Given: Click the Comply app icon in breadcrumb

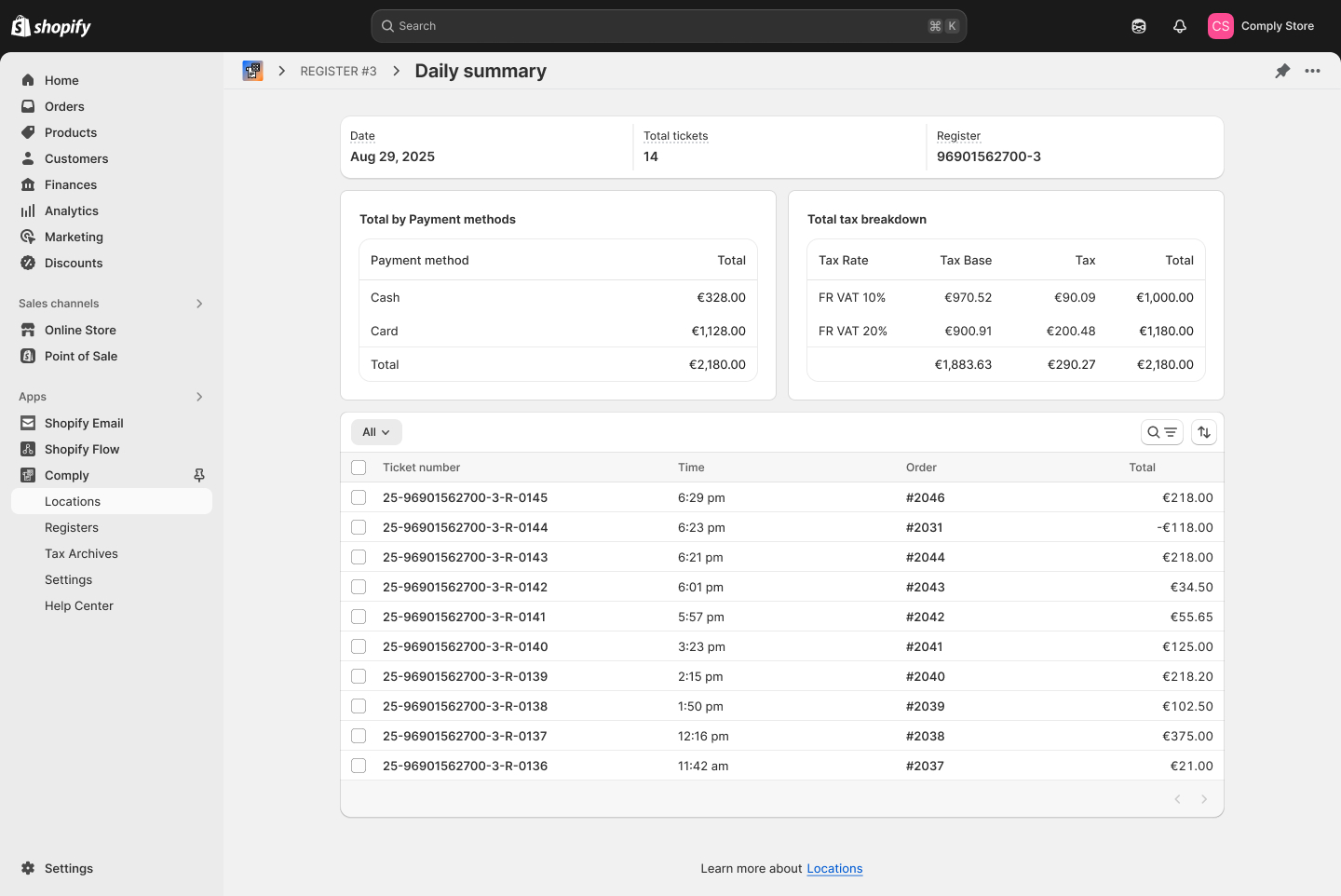Looking at the screenshot, I should click(x=252, y=71).
